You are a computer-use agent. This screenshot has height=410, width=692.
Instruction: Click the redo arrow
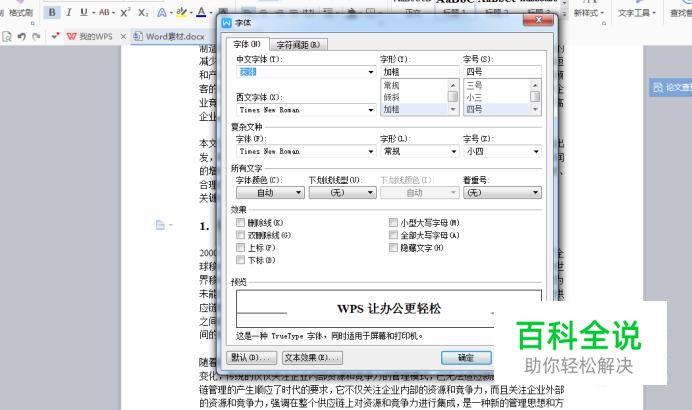[36, 37]
